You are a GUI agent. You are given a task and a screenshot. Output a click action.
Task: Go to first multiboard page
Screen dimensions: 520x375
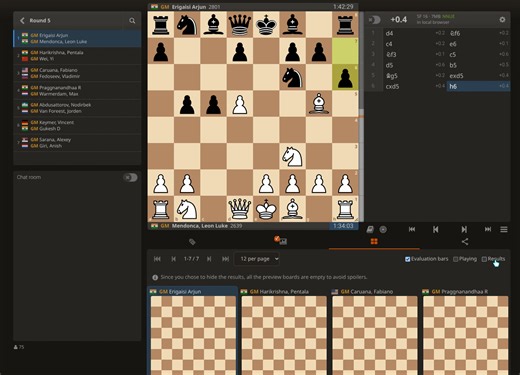(157, 259)
